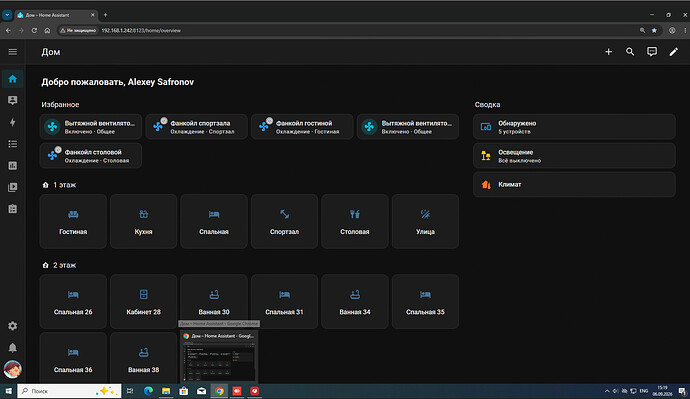Toggle the Фанкойл столовой fan icon
This screenshot has height=399, width=690.
(x=52, y=155)
